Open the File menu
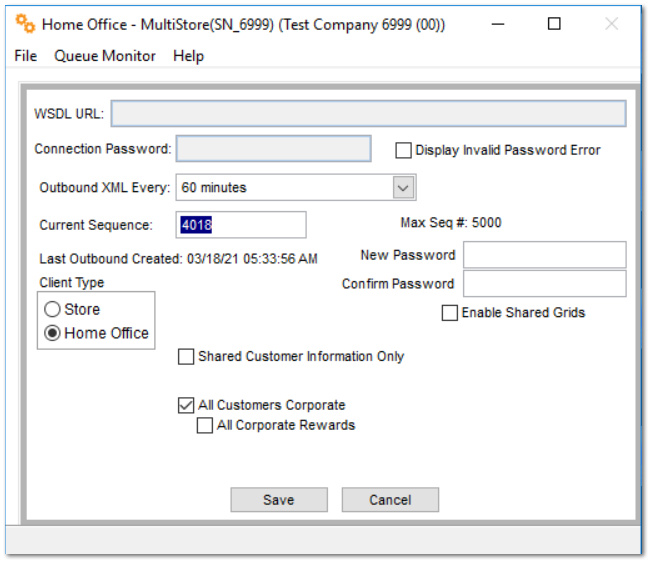651x563 pixels. point(26,56)
